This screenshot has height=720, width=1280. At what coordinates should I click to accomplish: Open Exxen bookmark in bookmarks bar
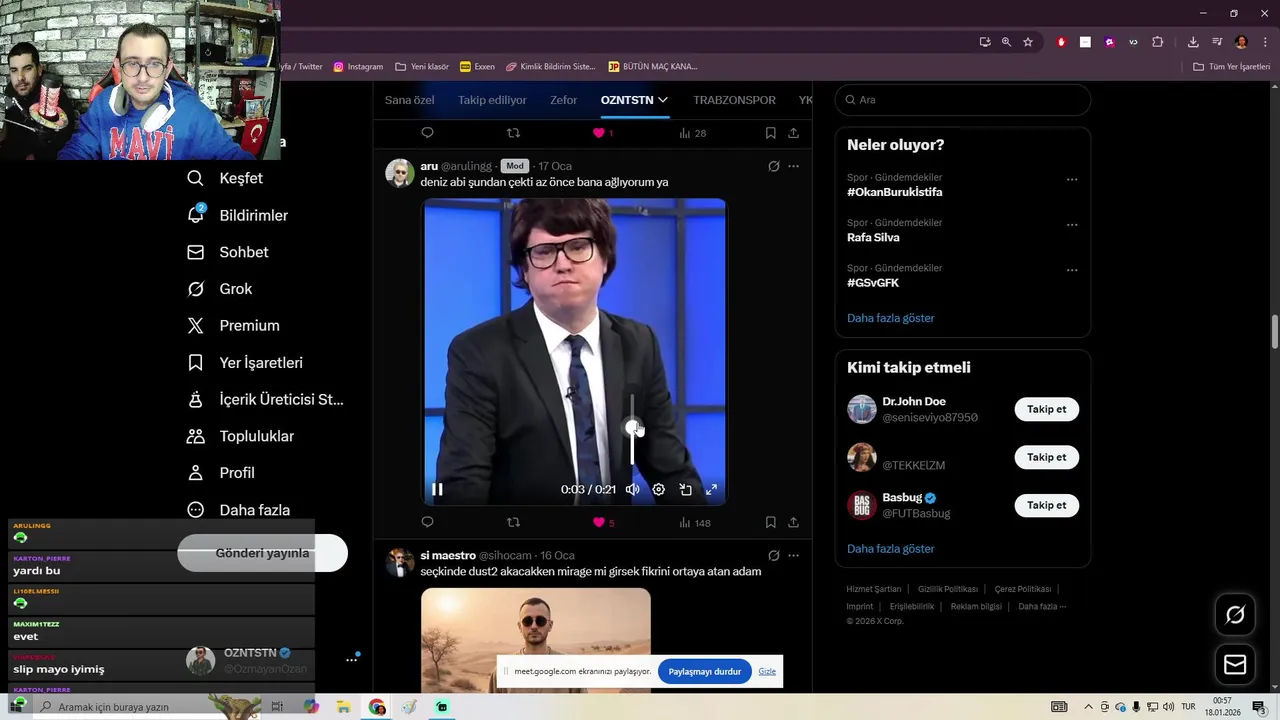click(477, 67)
